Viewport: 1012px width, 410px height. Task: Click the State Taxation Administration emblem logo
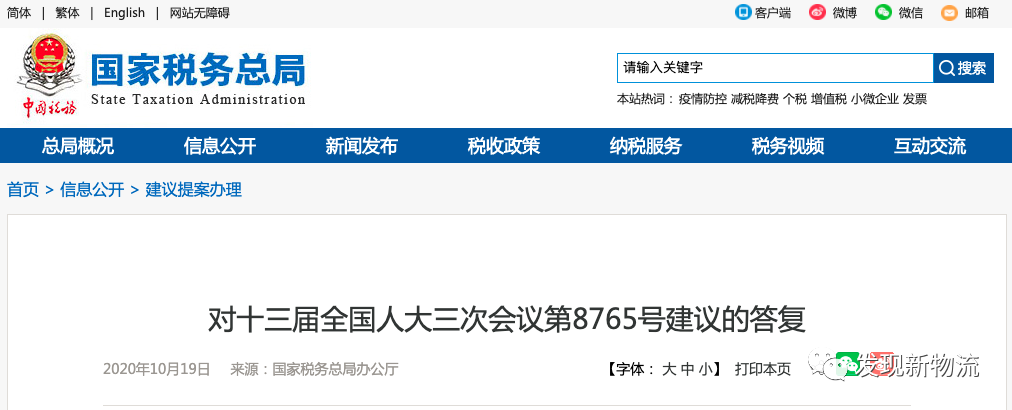[49, 75]
